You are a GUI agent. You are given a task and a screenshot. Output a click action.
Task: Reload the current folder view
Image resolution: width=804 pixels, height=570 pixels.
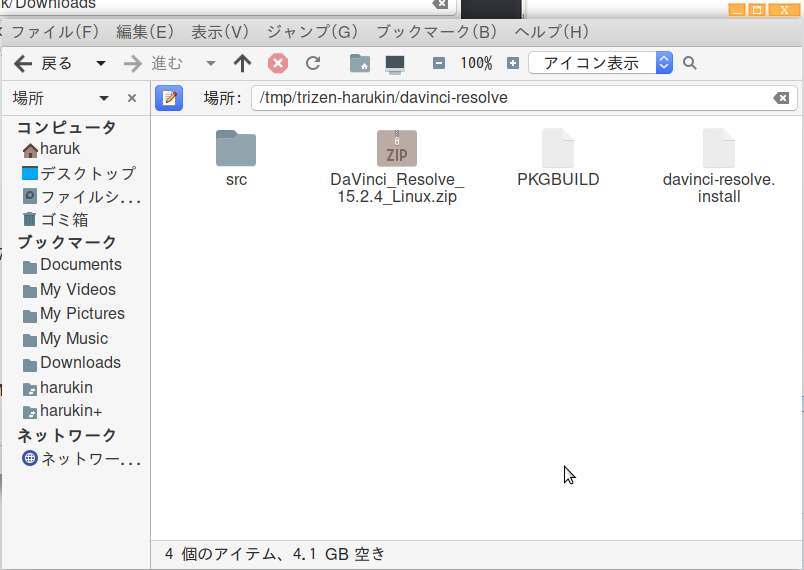coord(313,64)
